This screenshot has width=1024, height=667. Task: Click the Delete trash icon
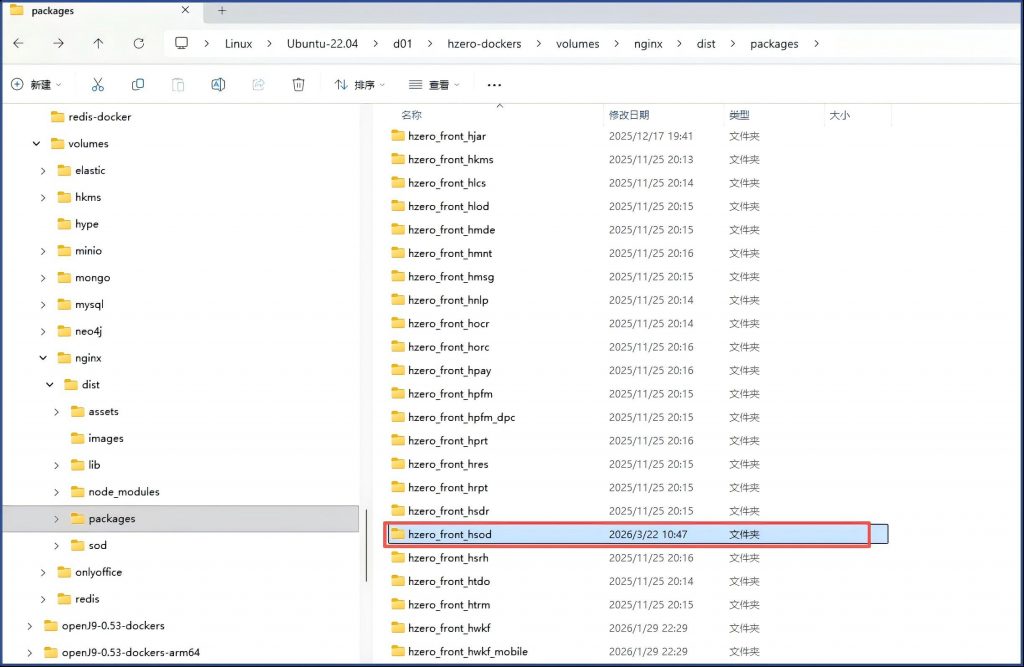(298, 85)
